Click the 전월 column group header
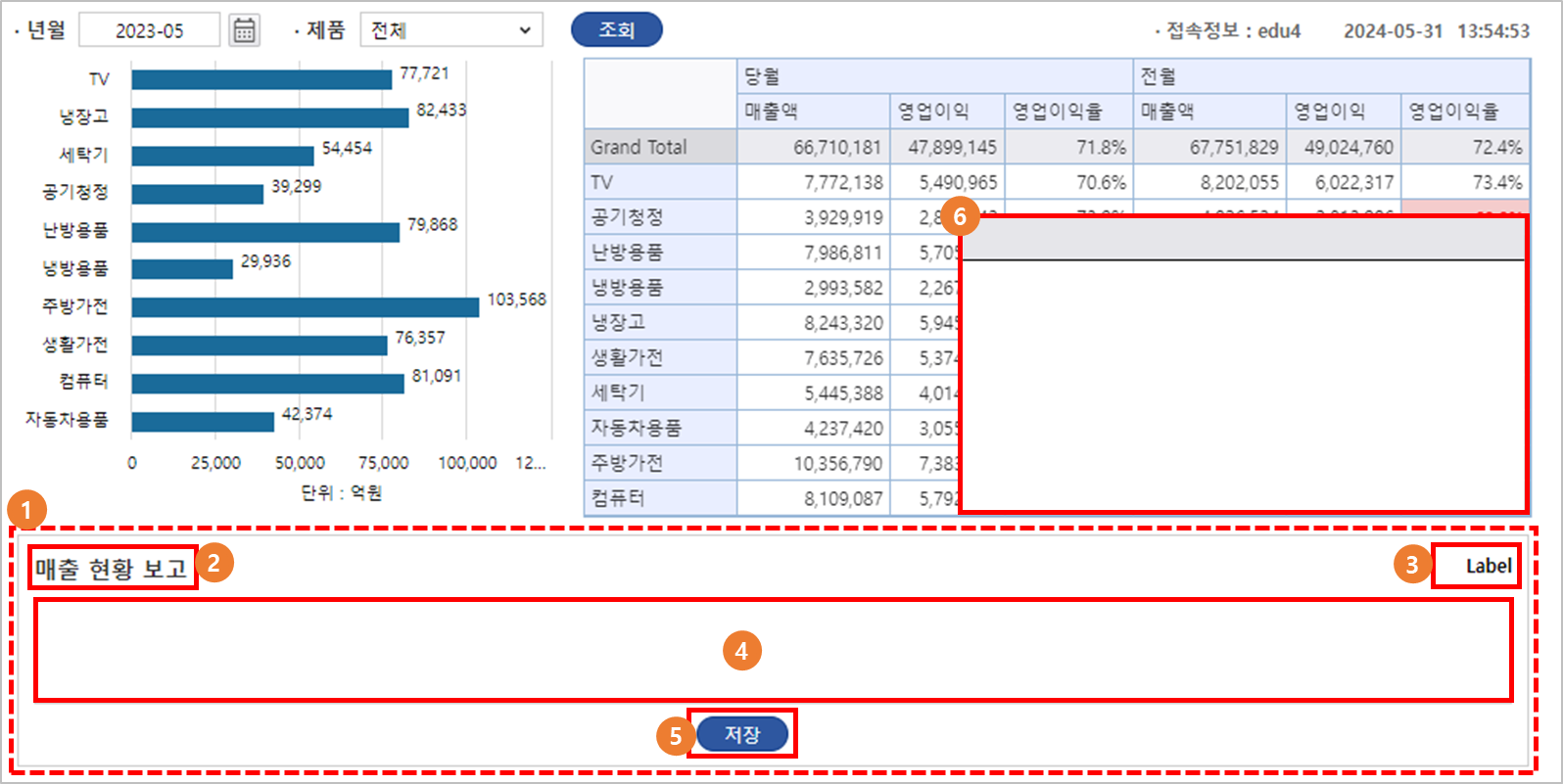The height and width of the screenshot is (784, 1563). click(1332, 76)
